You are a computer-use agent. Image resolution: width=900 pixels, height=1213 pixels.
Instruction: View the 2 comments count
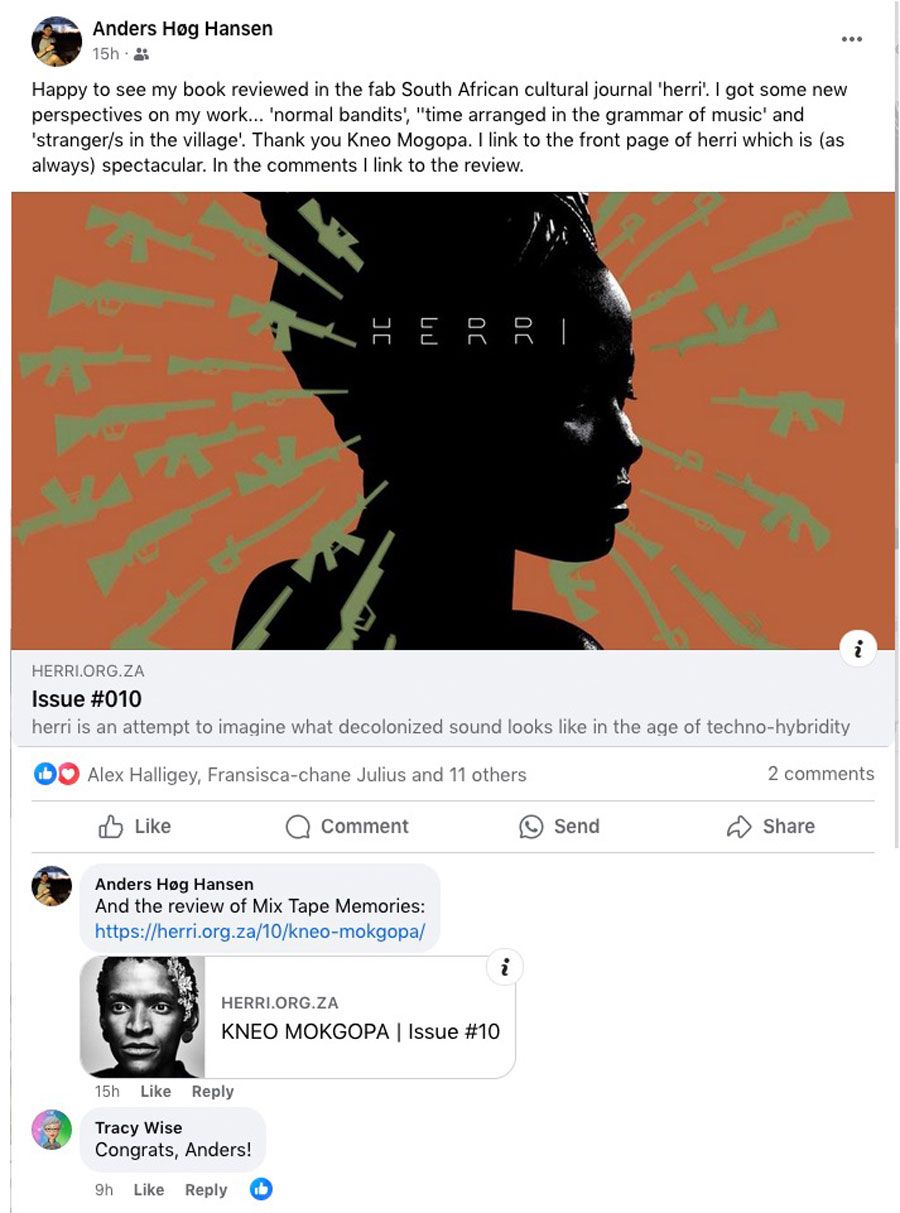pyautogui.click(x=821, y=773)
